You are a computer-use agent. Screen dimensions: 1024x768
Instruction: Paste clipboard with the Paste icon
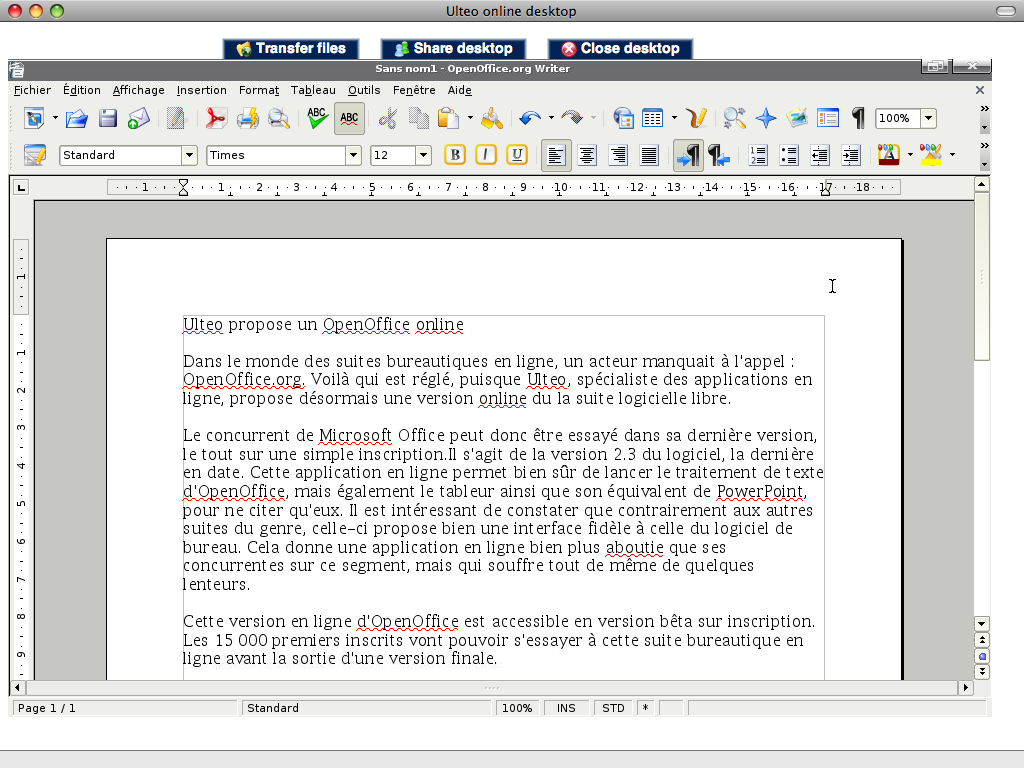point(448,118)
